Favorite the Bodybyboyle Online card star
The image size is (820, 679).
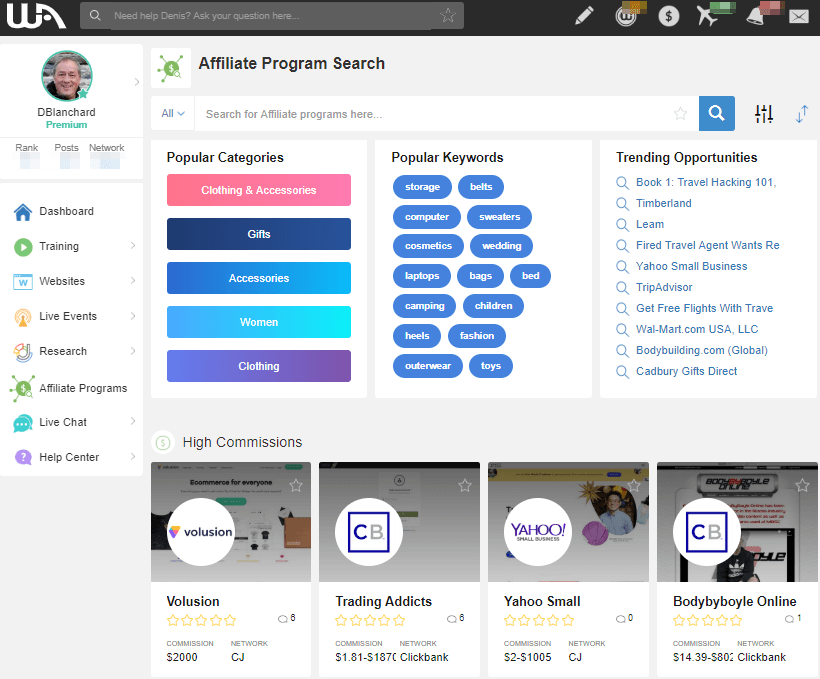[802, 485]
